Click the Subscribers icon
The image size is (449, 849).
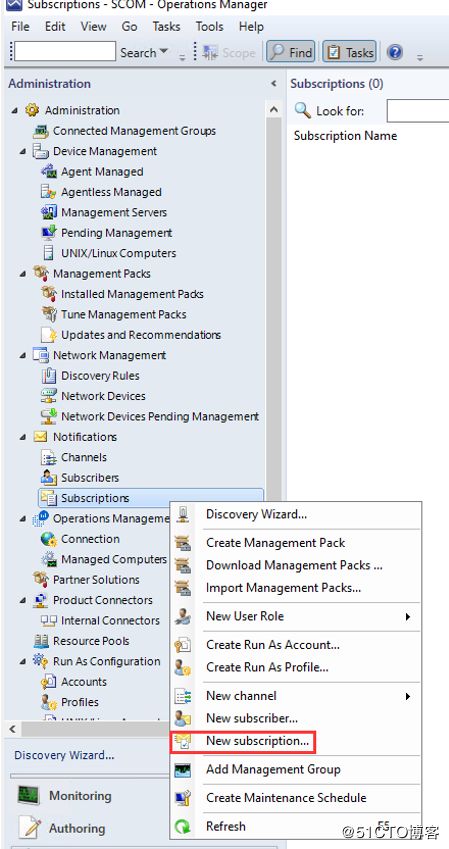49,478
